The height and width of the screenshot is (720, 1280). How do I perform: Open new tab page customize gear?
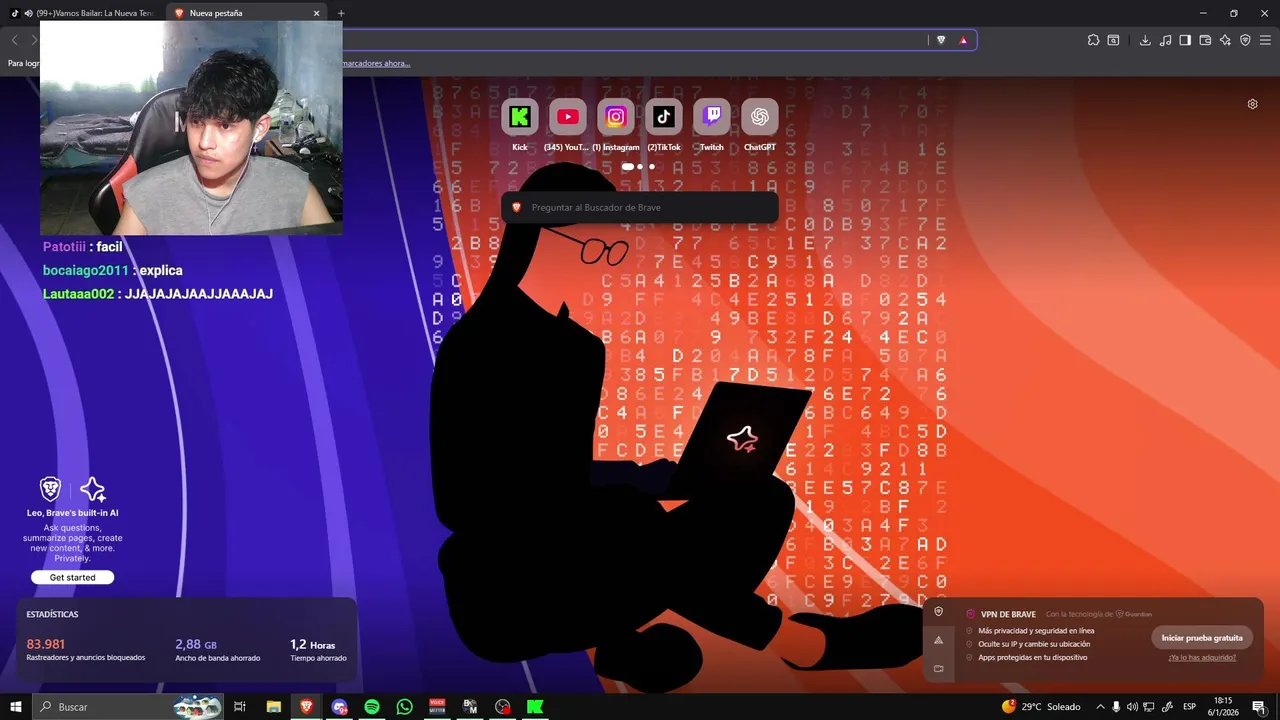pos(1252,104)
